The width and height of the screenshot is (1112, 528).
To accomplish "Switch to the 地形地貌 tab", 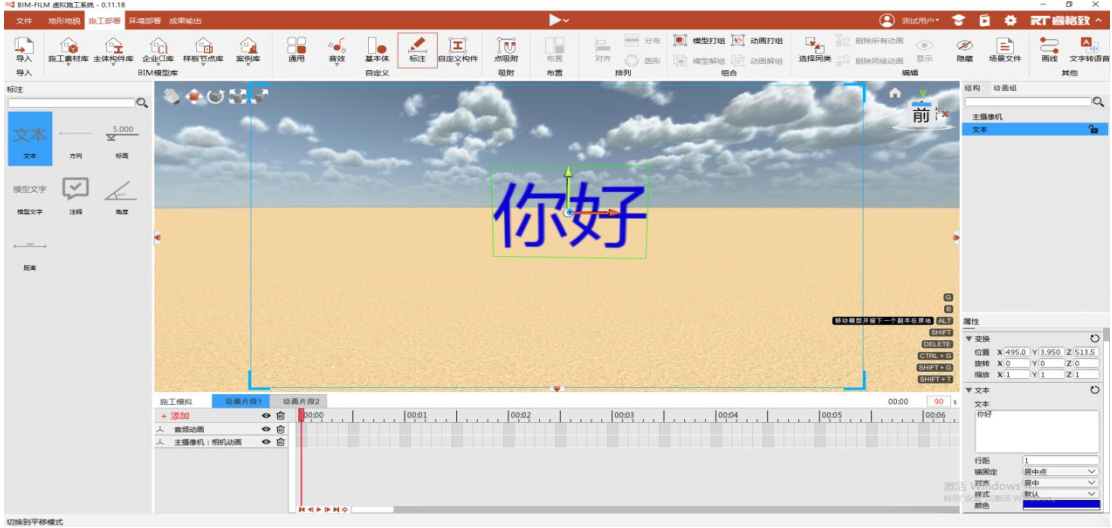I will (64, 21).
